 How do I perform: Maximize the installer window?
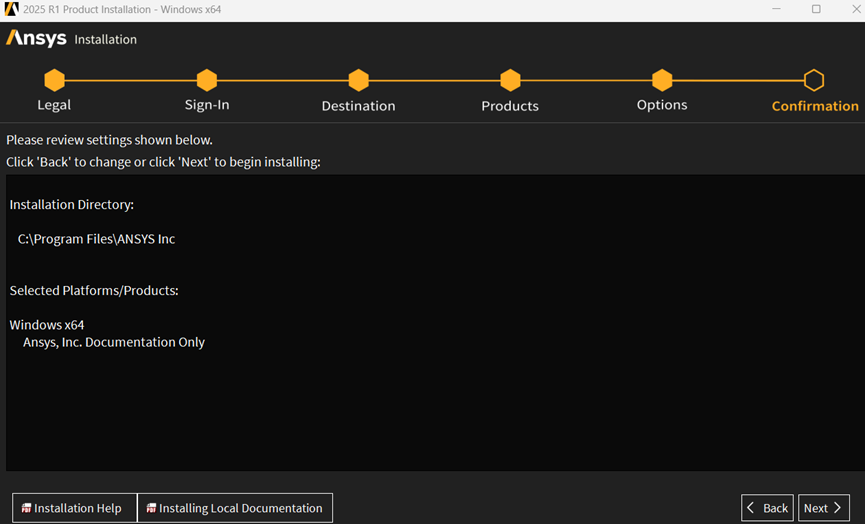pyautogui.click(x=816, y=9)
